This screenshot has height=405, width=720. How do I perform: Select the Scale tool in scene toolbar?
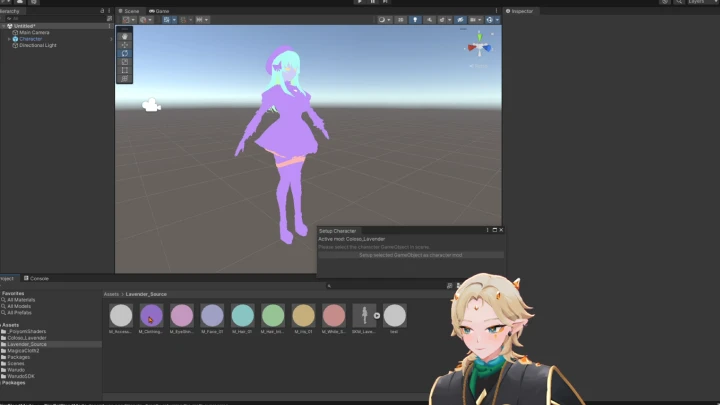(124, 62)
